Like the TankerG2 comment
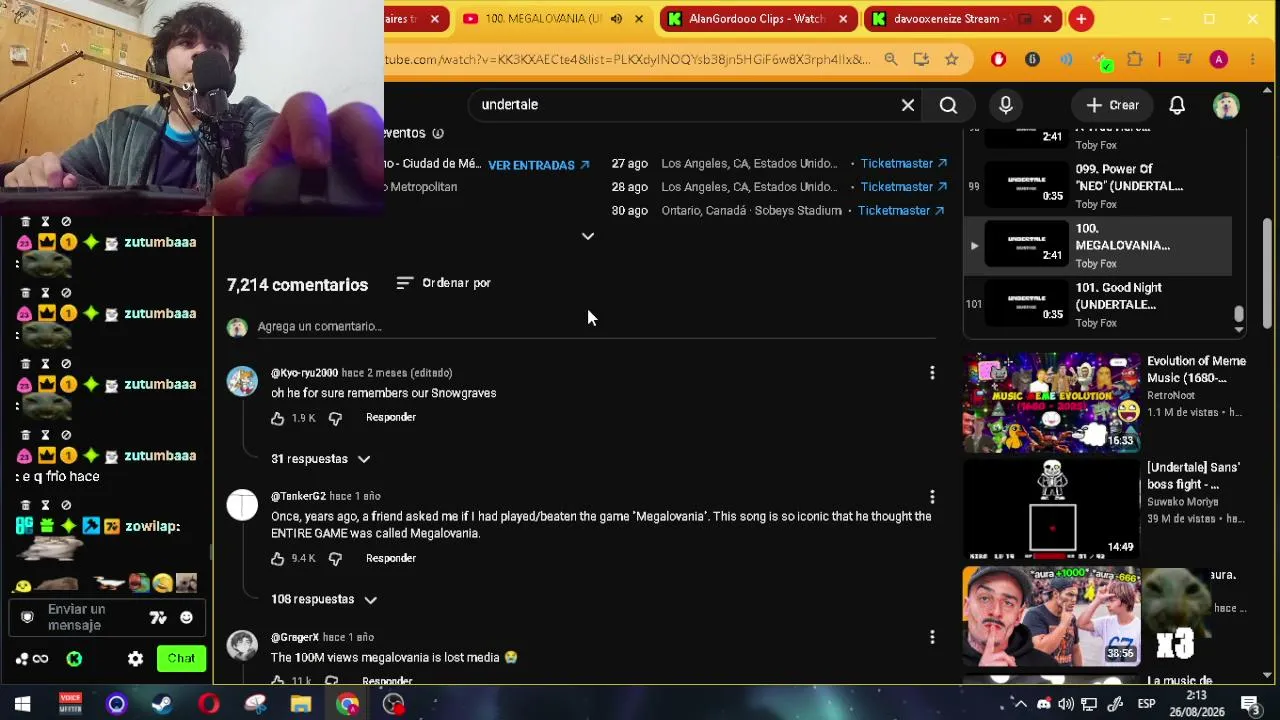The image size is (1280, 720). 278,559
